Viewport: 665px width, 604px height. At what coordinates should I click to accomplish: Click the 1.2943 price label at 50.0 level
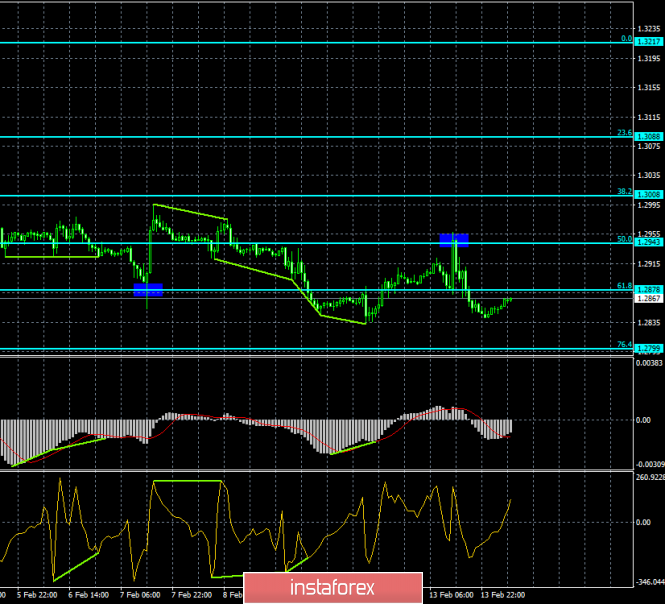[x=648, y=242]
